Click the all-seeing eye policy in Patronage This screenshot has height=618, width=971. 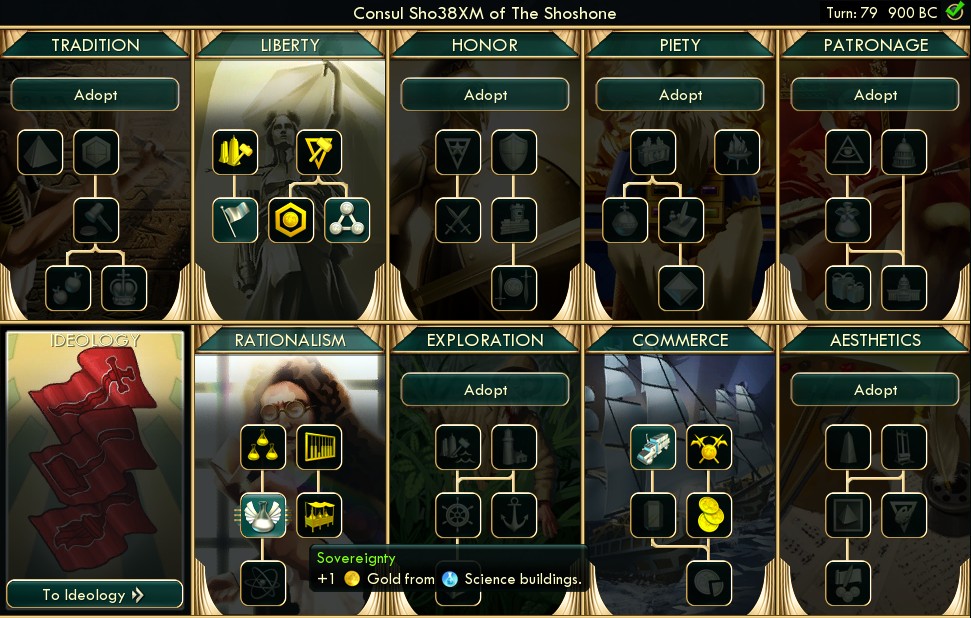click(848, 152)
